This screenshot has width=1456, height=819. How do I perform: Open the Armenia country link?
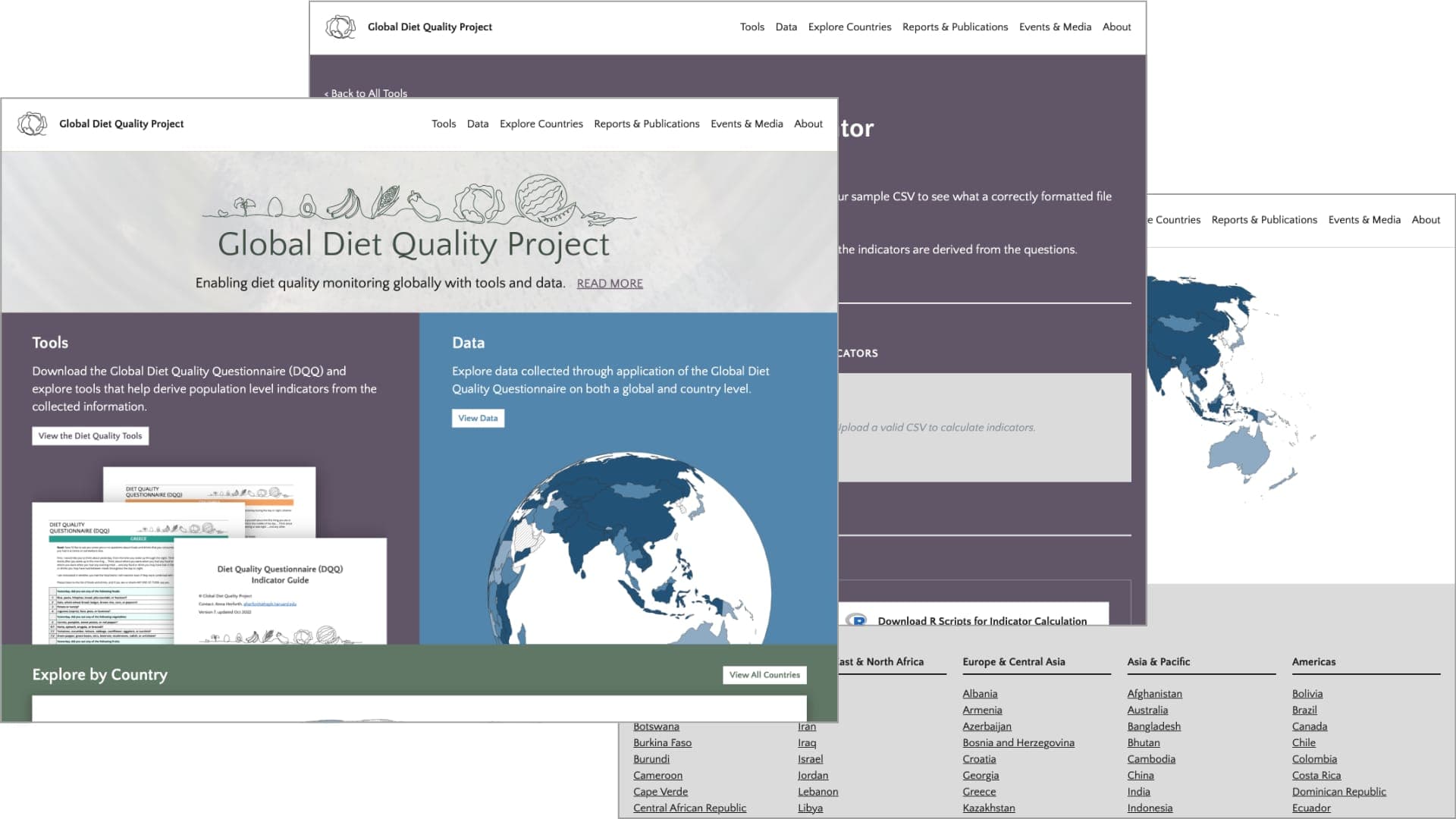tap(982, 711)
